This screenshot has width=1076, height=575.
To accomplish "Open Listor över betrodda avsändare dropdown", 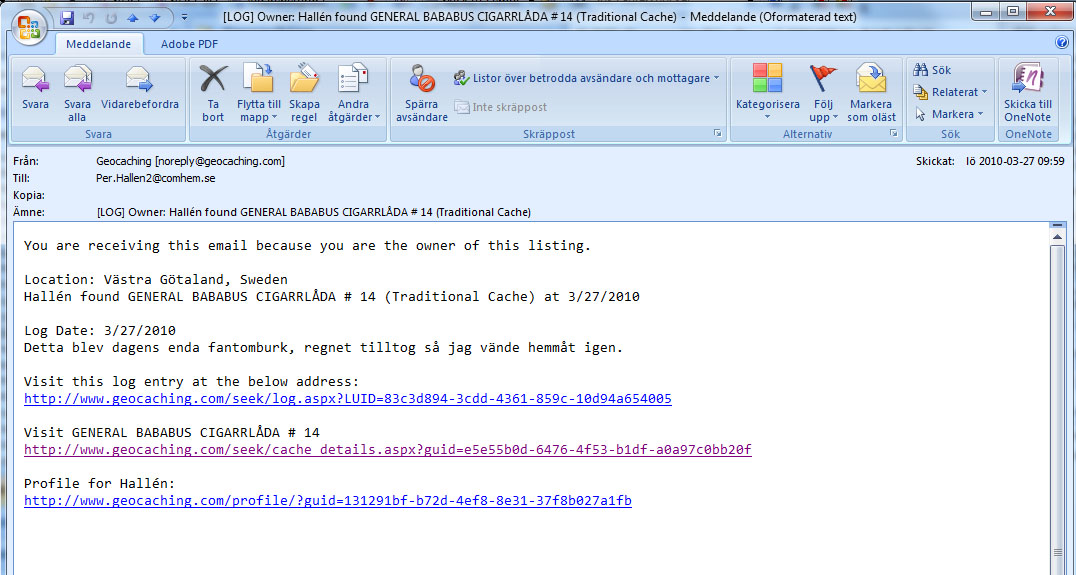I will [586, 78].
